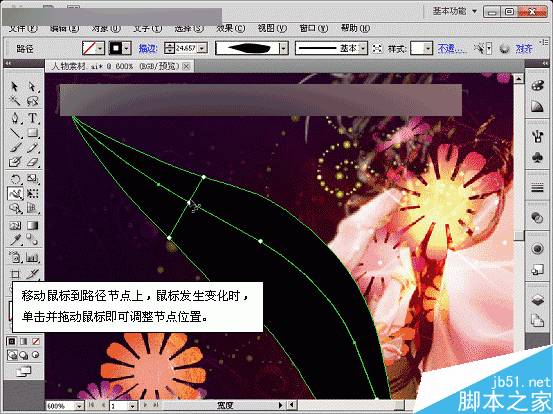Viewport: 553px width, 414px height.
Task: Select the Mesh tool
Action: [x=14, y=225]
